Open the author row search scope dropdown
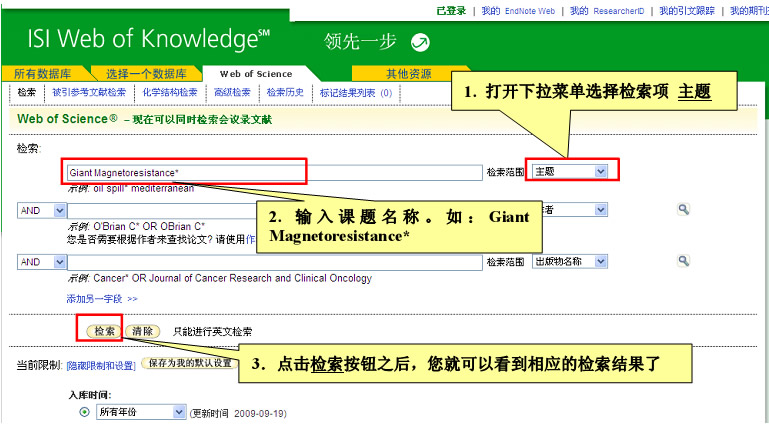Viewport: 769px width, 434px height. (x=575, y=210)
